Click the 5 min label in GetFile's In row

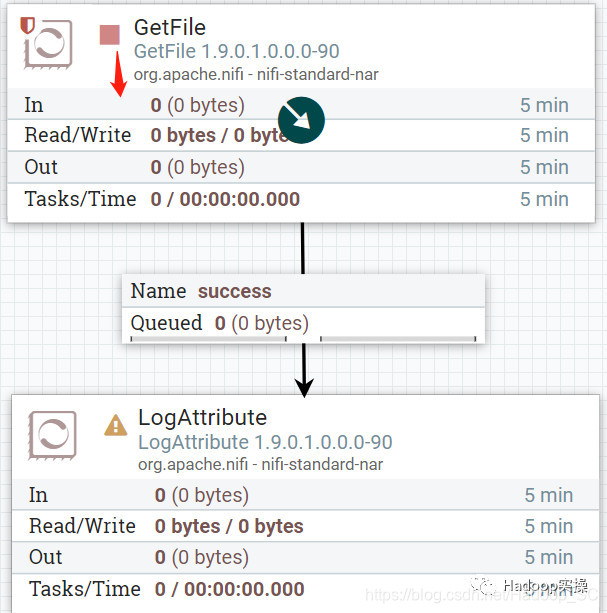tap(544, 105)
